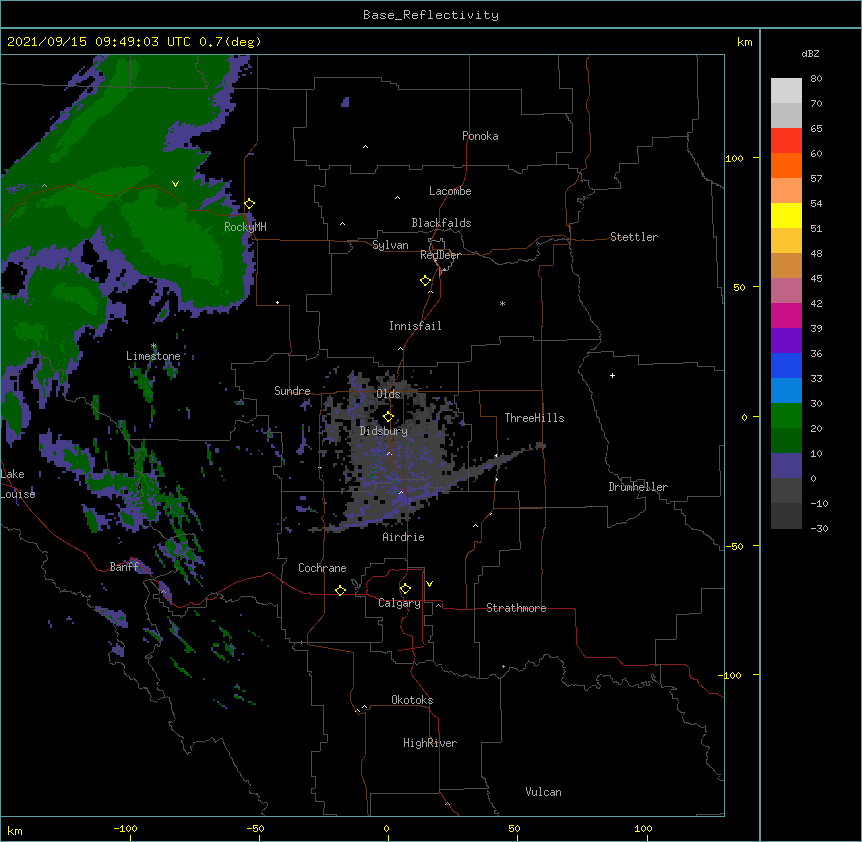
Task: Click the yellow V marker northwest of RockyMH
Action: [x=175, y=184]
